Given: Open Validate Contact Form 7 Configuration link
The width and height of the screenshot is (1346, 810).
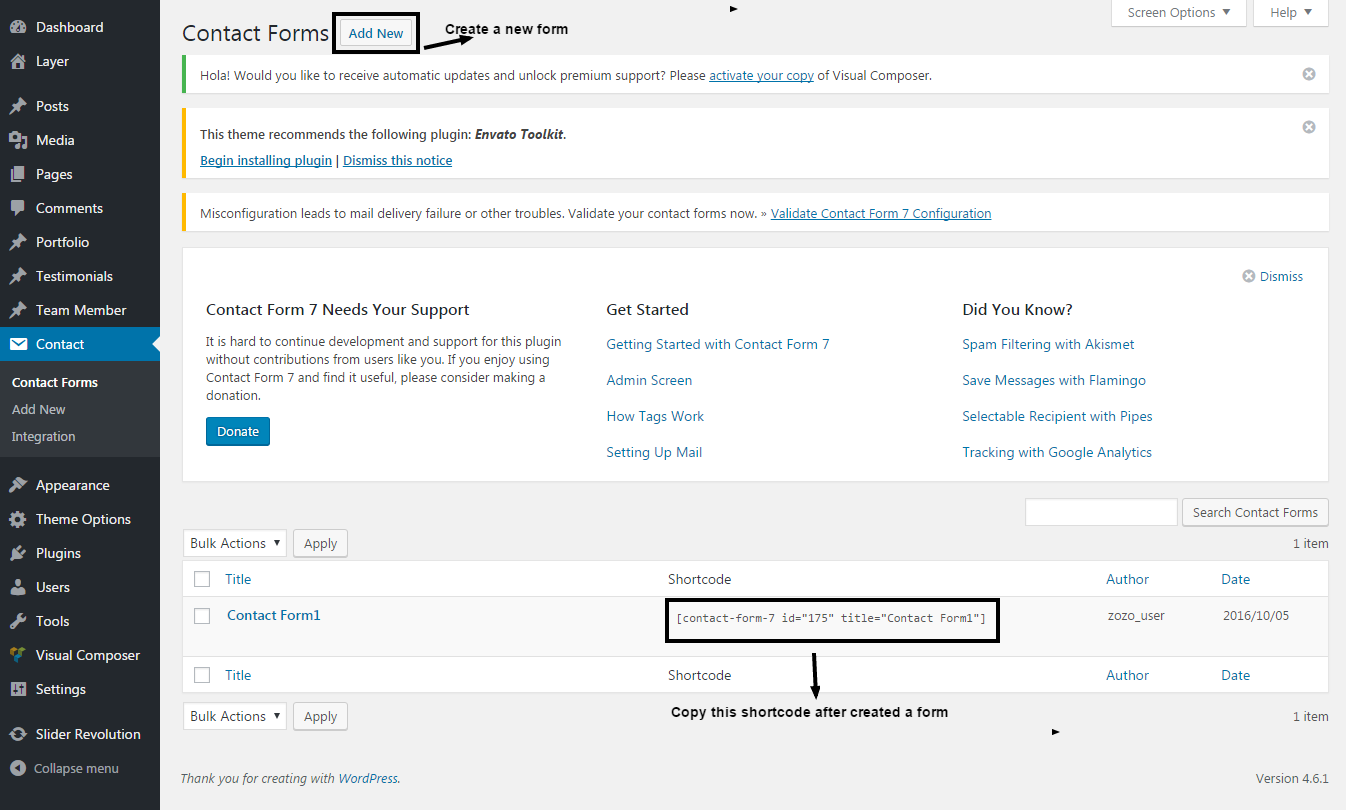Looking at the screenshot, I should (881, 213).
